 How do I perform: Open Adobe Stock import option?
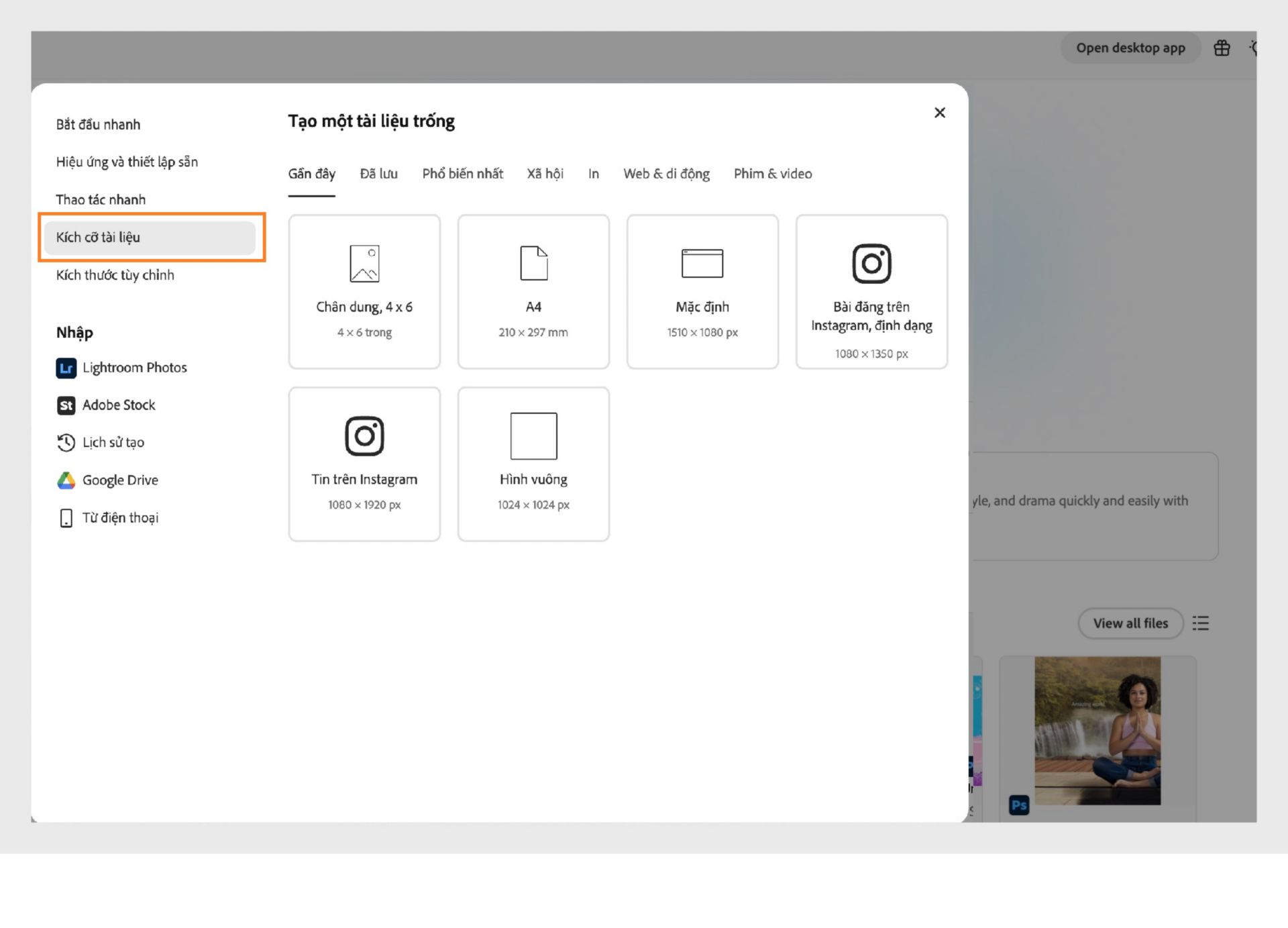tap(106, 405)
